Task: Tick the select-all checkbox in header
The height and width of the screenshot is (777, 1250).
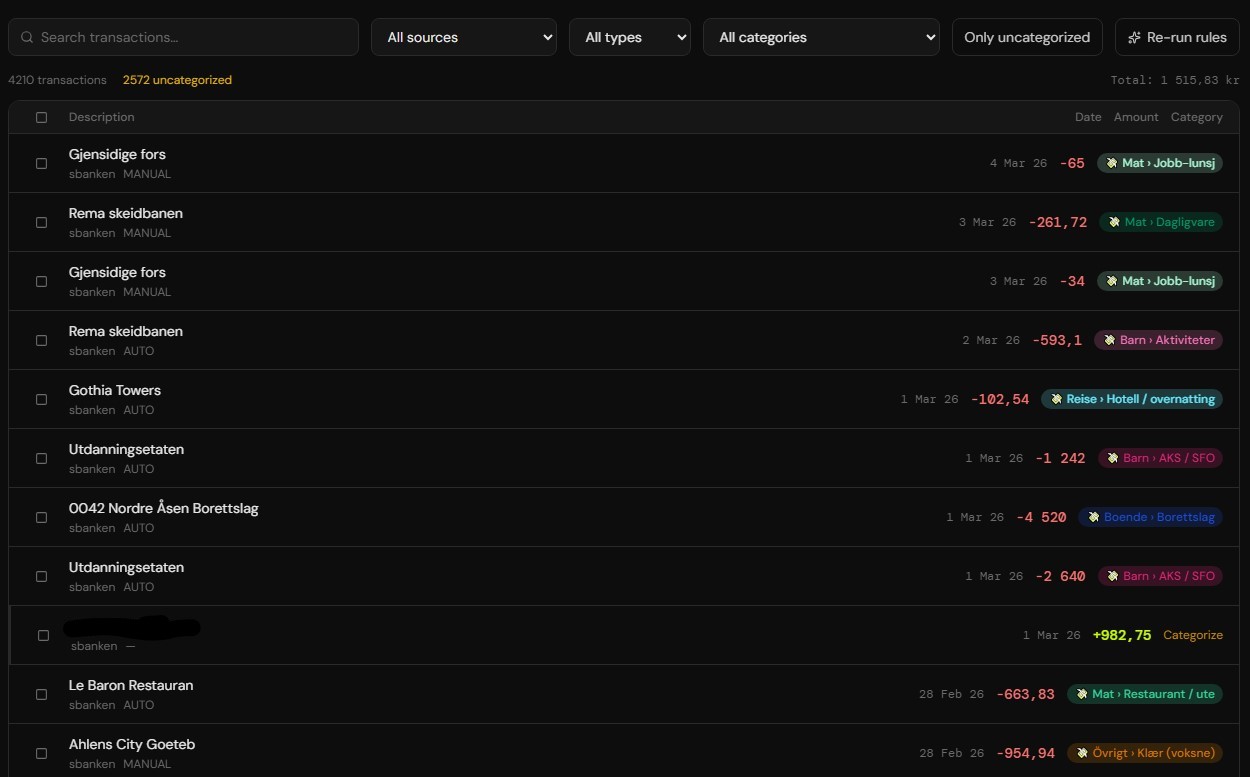Action: pos(41,117)
